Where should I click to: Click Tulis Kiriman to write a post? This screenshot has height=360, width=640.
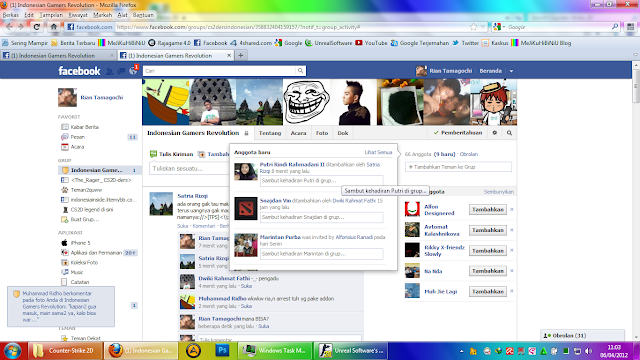click(x=171, y=154)
